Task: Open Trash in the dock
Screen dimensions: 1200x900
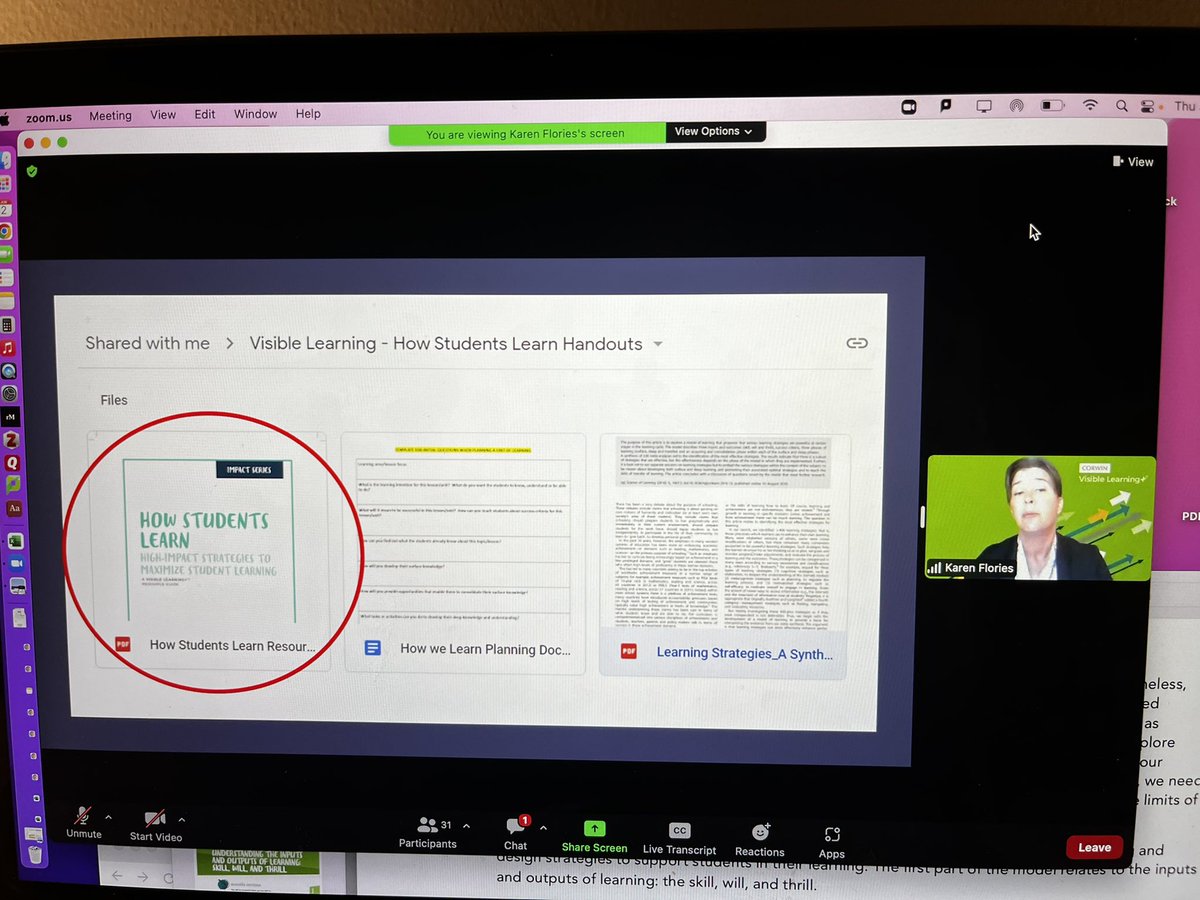Action: click(x=36, y=855)
